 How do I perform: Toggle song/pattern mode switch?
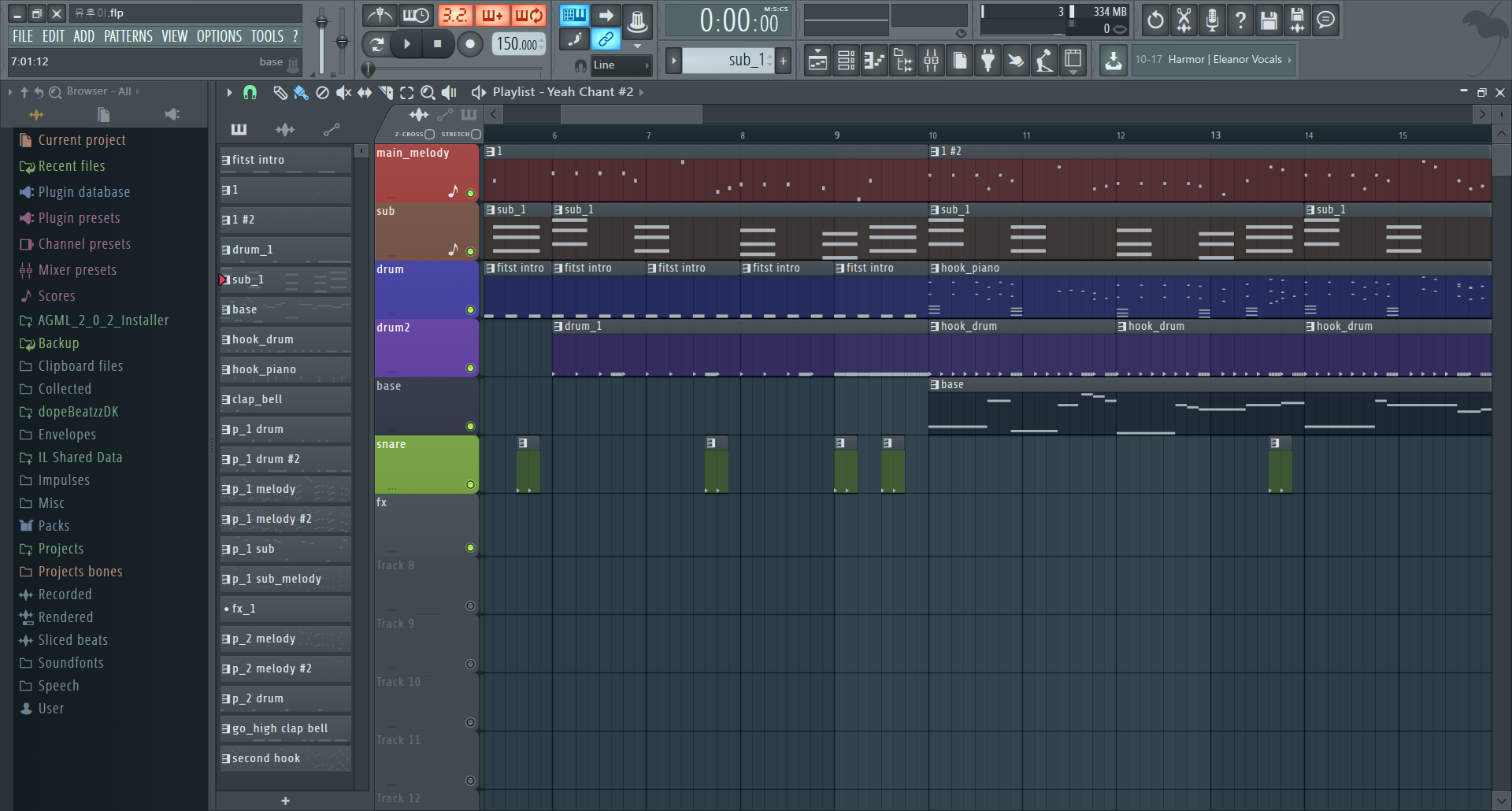click(x=377, y=44)
